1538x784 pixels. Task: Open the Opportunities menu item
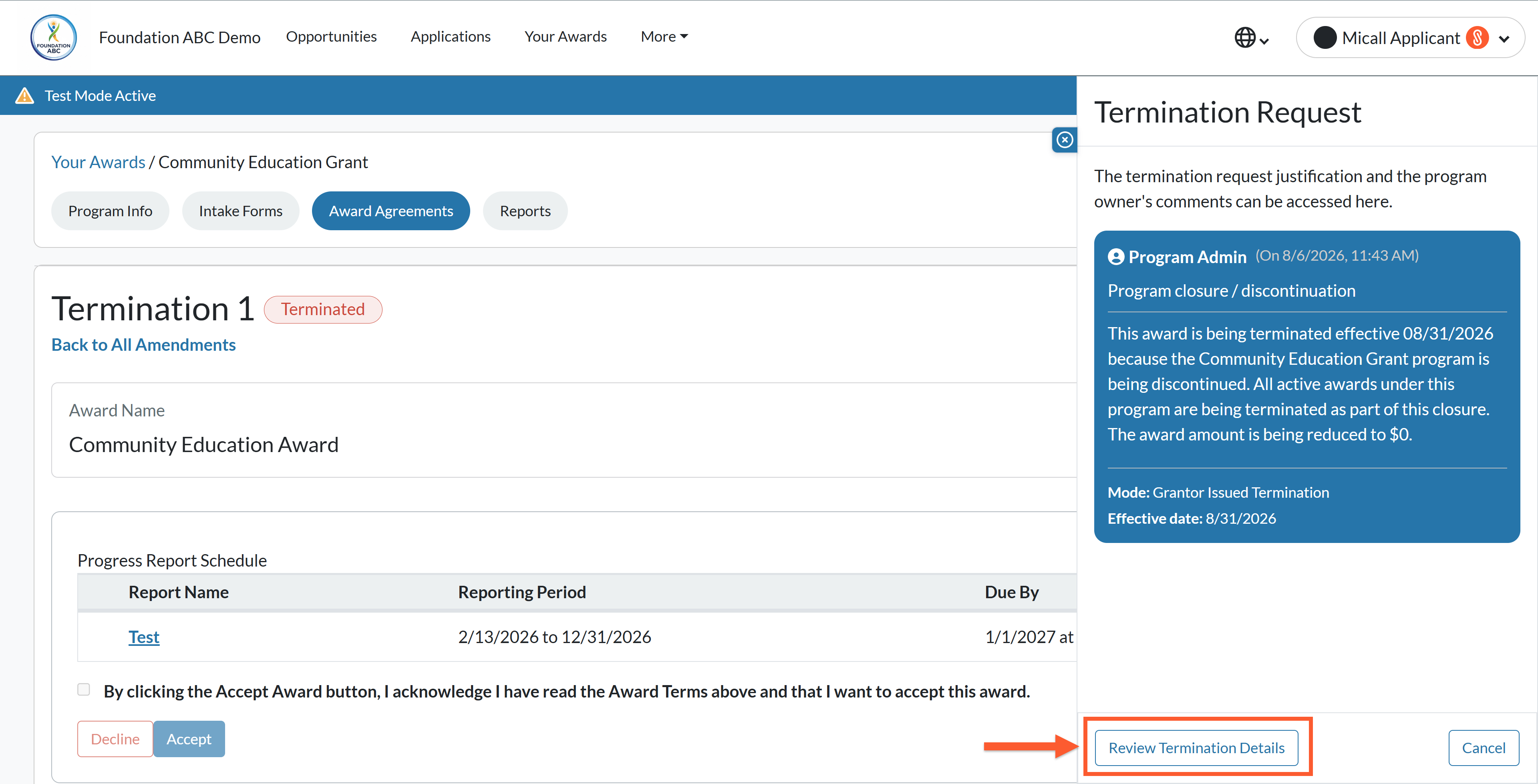coord(331,36)
